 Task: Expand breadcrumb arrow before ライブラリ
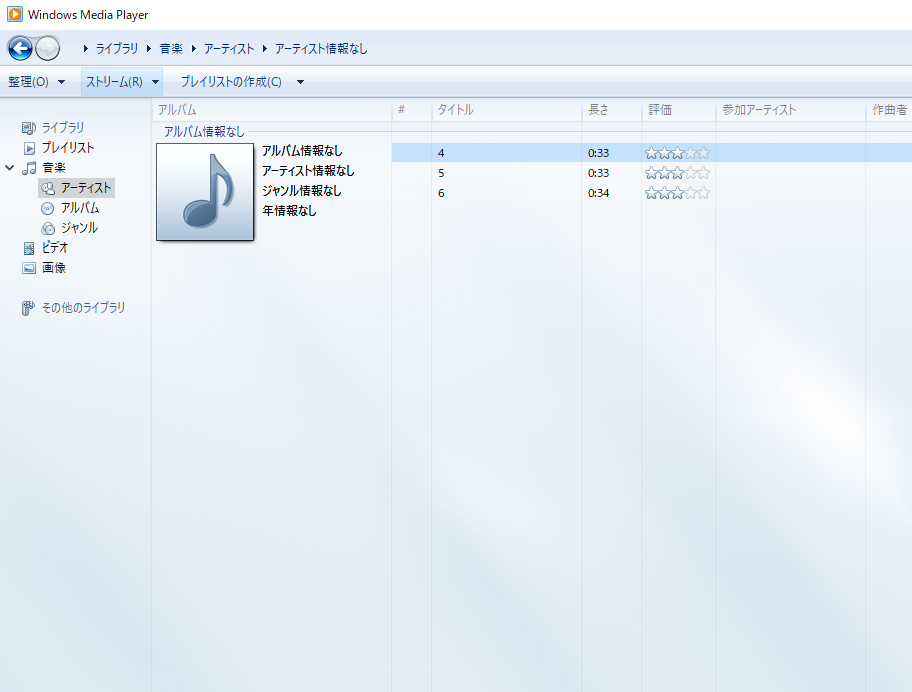86,49
